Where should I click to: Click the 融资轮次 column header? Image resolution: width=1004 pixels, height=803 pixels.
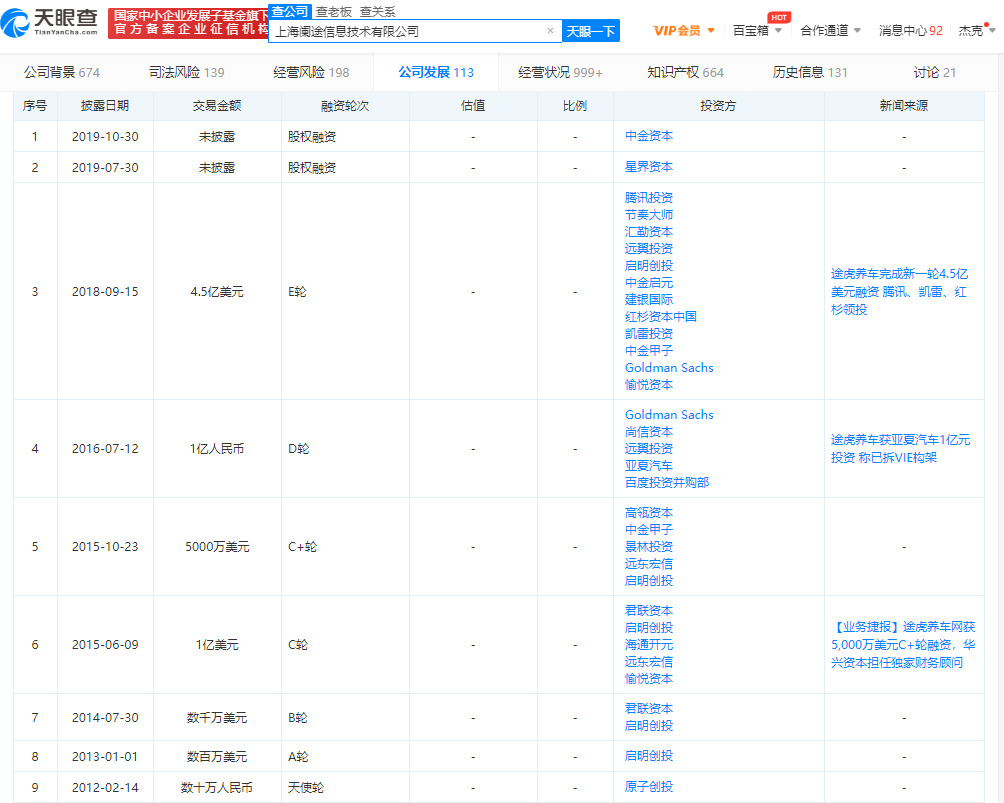click(x=345, y=106)
